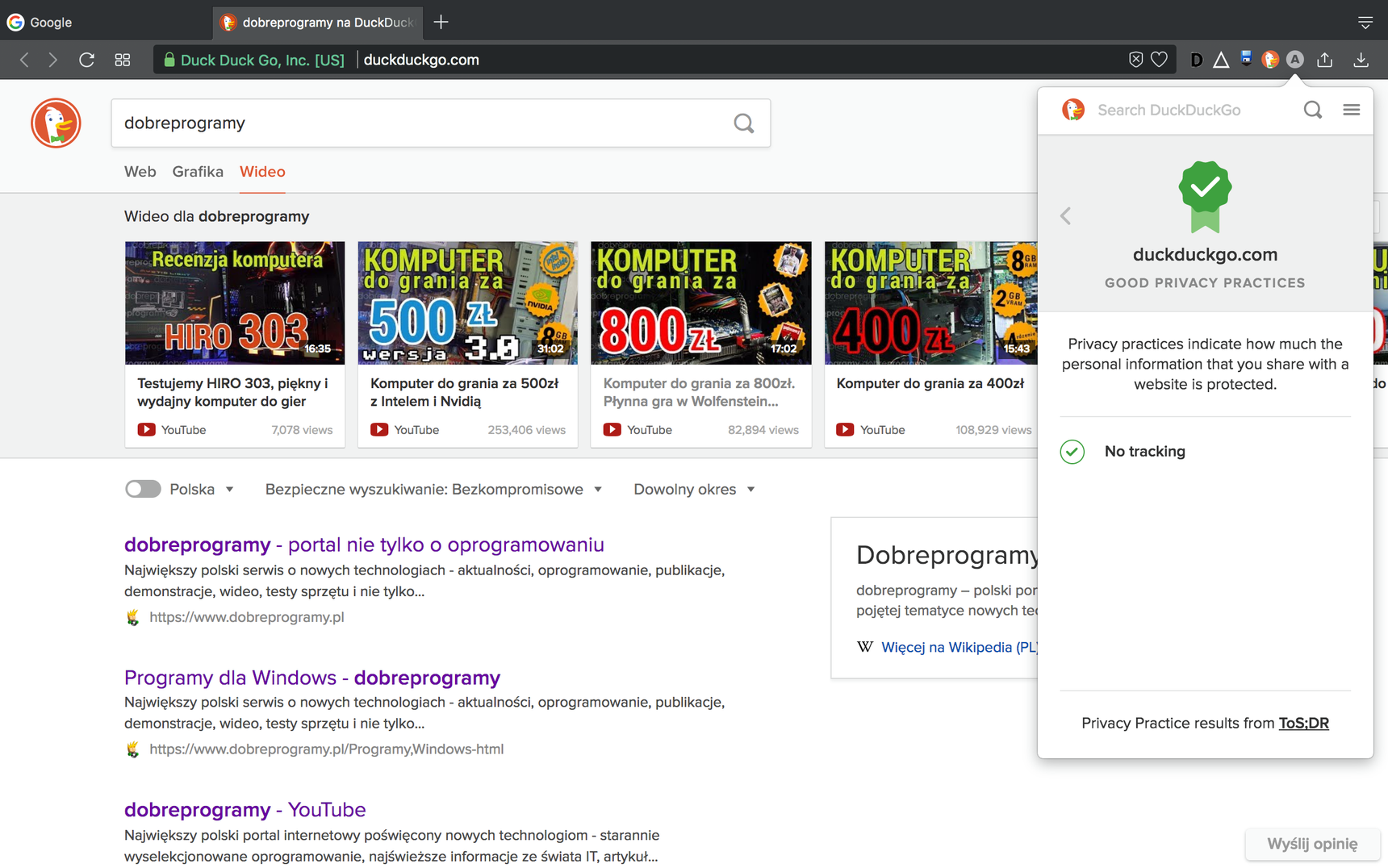Open the blue floppy disk extension
The image size is (1388, 868).
(x=1246, y=58)
